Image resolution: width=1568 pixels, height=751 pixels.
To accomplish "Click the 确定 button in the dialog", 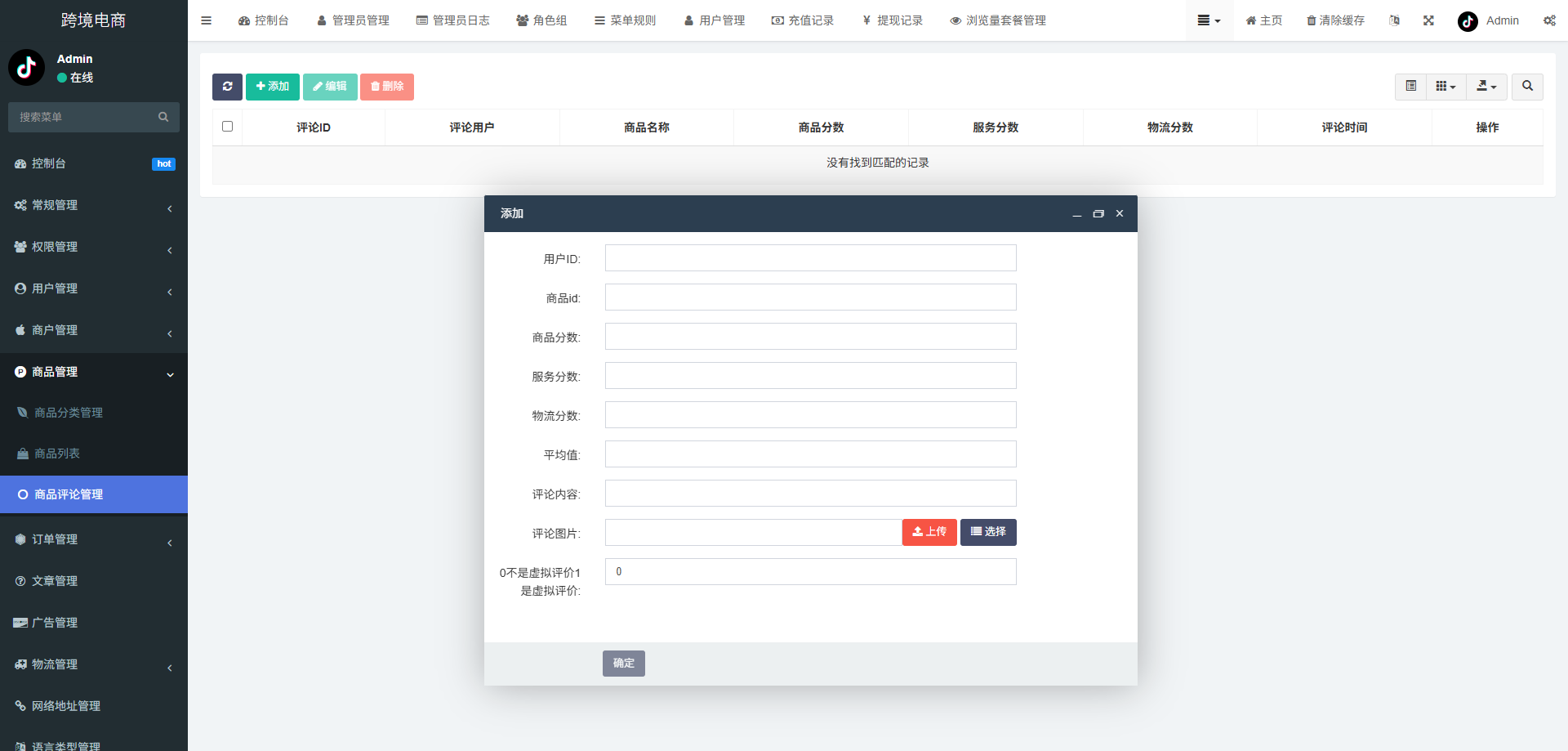I will click(623, 663).
